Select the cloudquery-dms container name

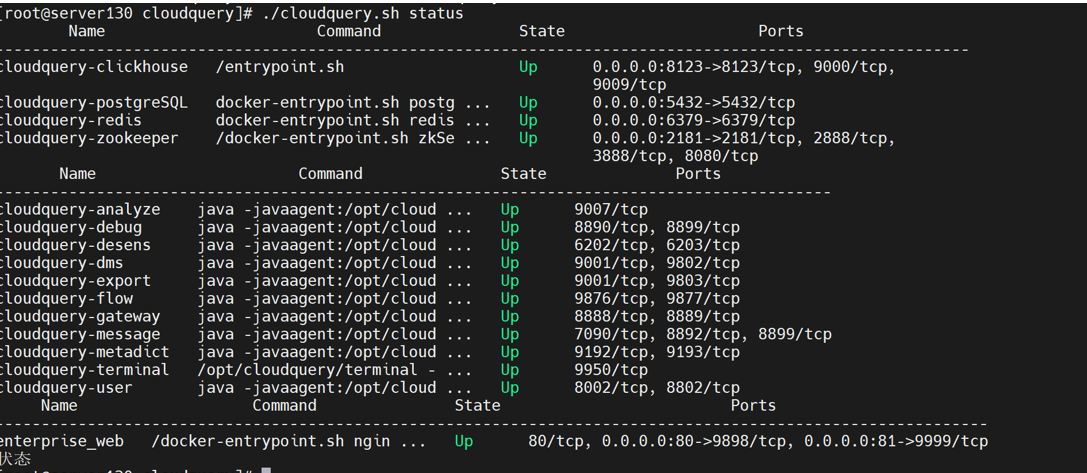(x=61, y=264)
